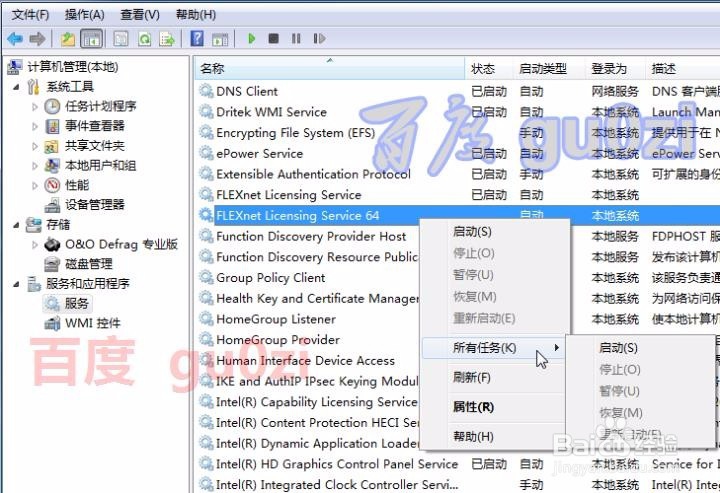The image size is (720, 493).
Task: Open 属性(R) from the context menu
Action: pos(473,407)
